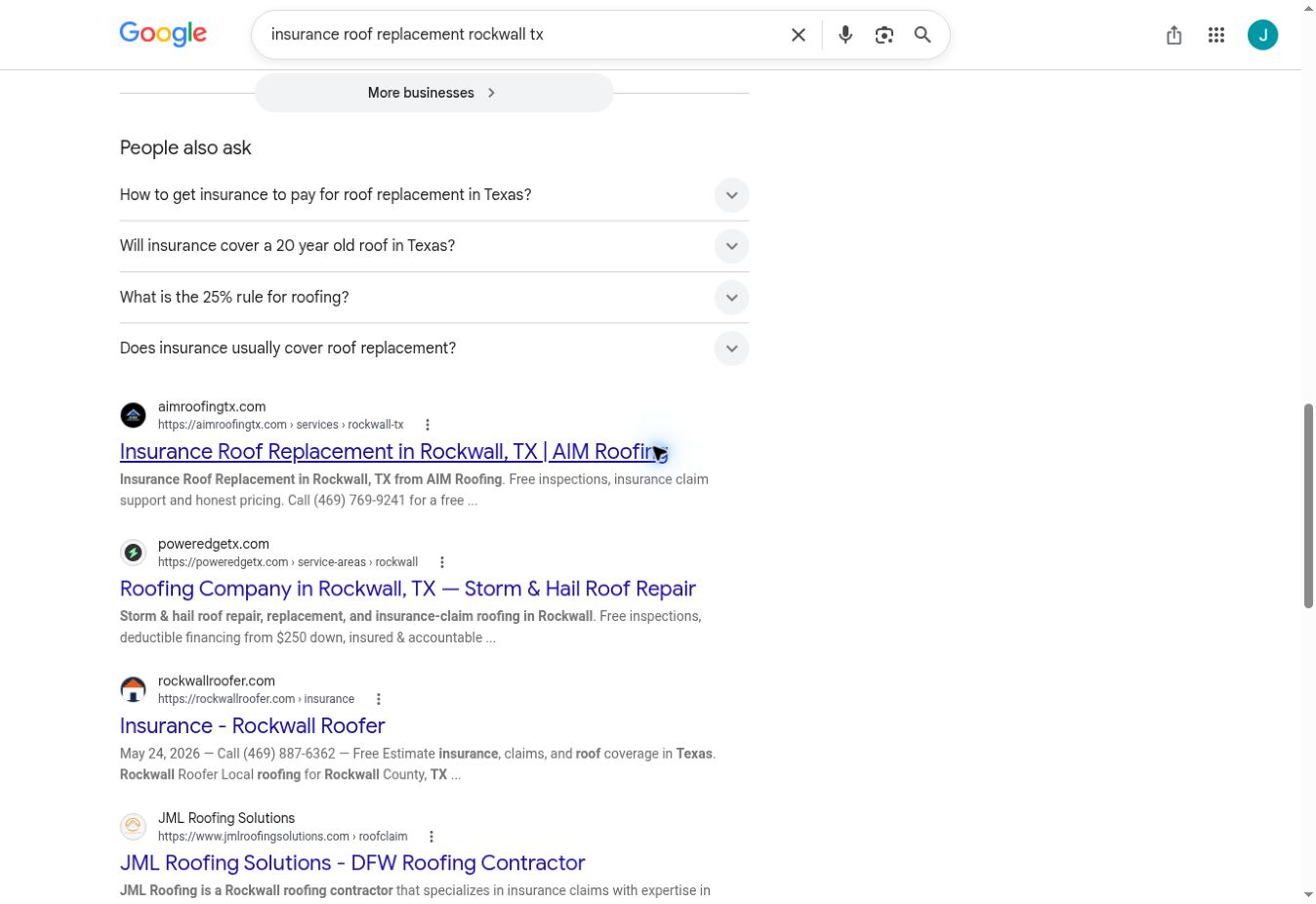The image size is (1316, 904).
Task: Click the magnifying glass search icon
Action: 923,35
